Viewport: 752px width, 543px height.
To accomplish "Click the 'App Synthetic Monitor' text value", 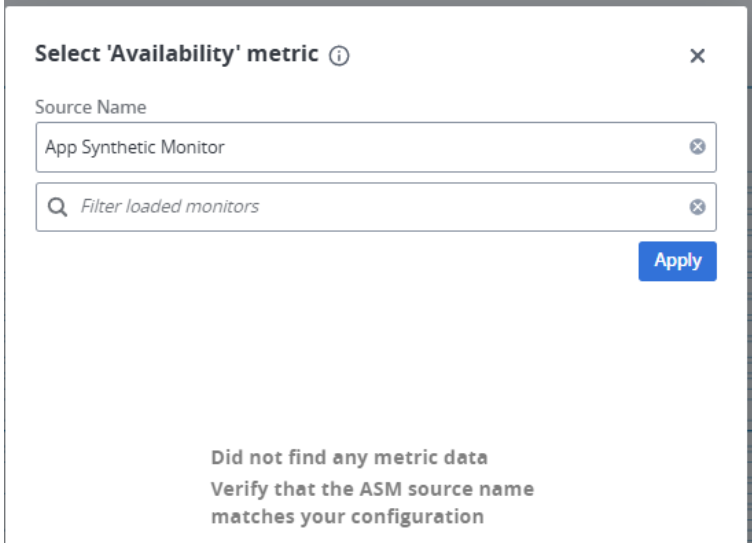I will [x=135, y=147].
